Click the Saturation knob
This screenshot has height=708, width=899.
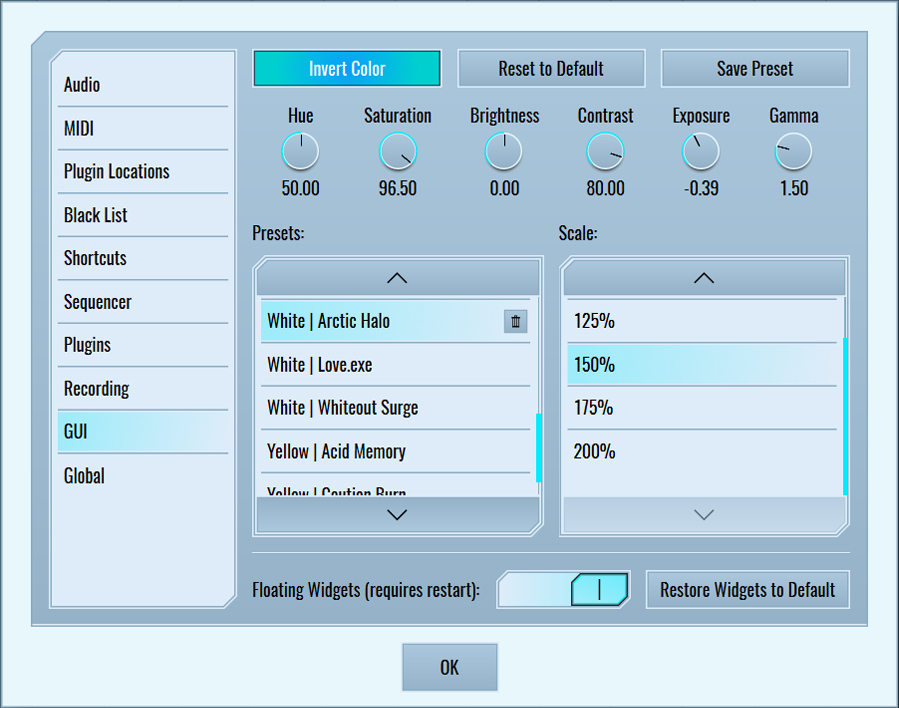click(397, 151)
